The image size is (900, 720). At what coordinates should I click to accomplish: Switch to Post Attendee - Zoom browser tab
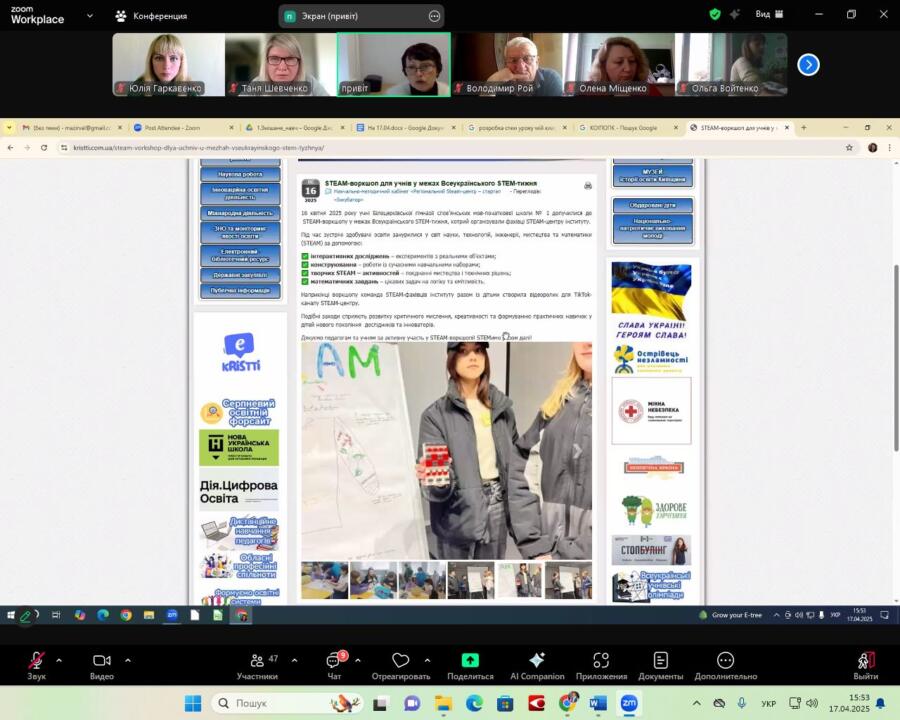coord(183,127)
